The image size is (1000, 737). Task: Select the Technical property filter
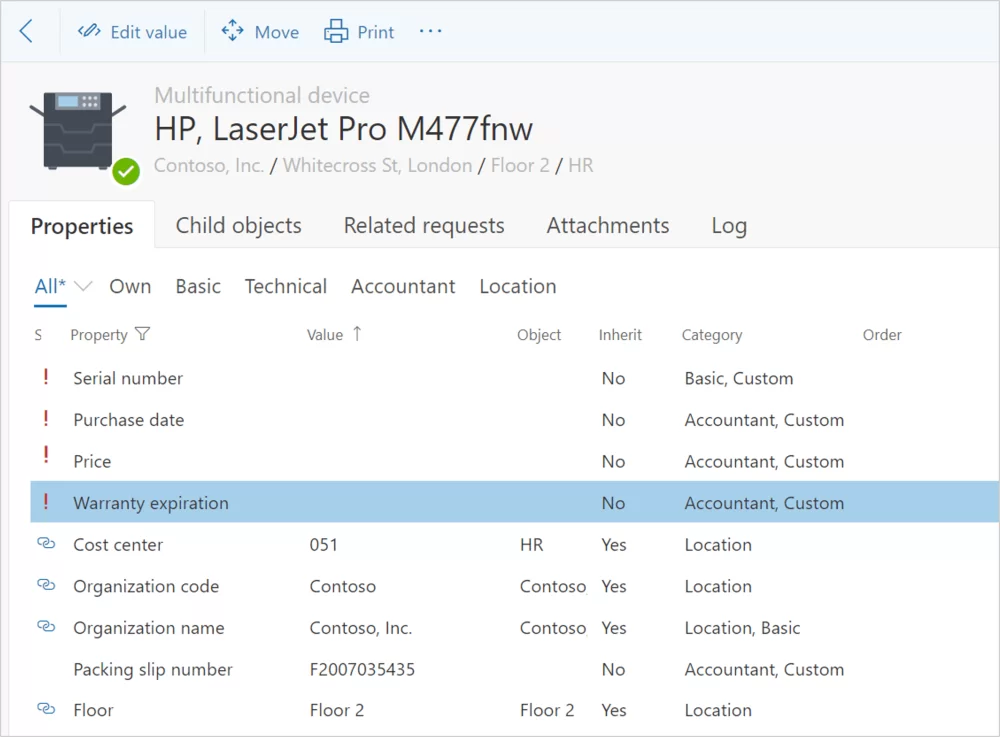coord(285,287)
